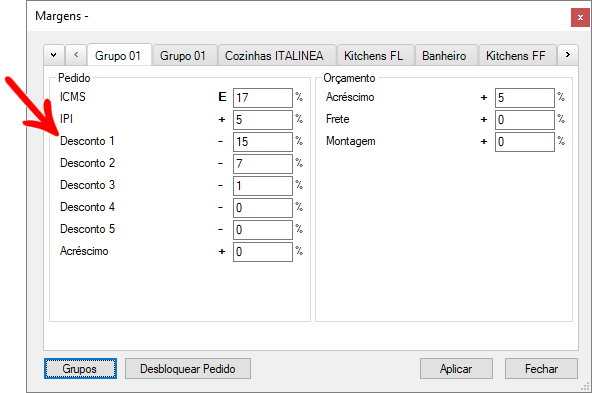This screenshot has width=592, height=393.
Task: Select the first Grupo 01 tab
Action: [x=119, y=55]
